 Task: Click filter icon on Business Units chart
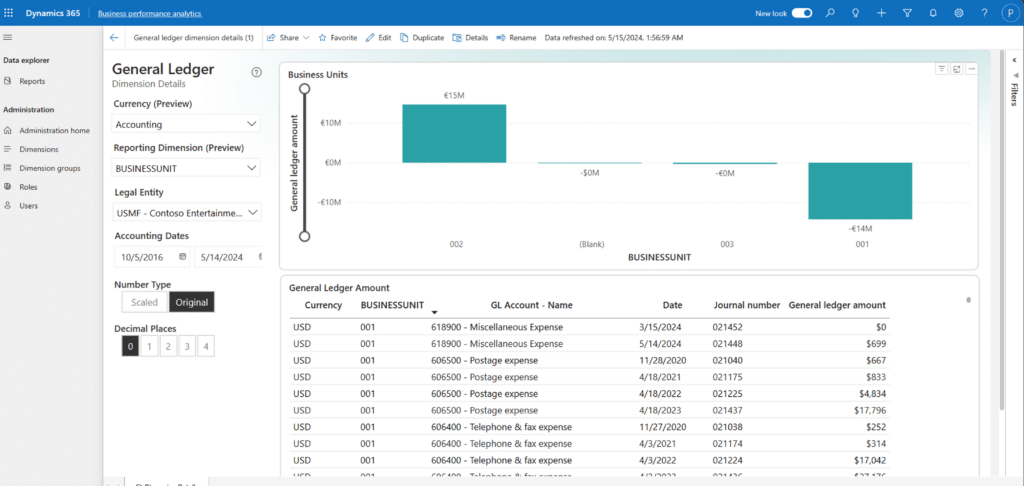point(942,69)
